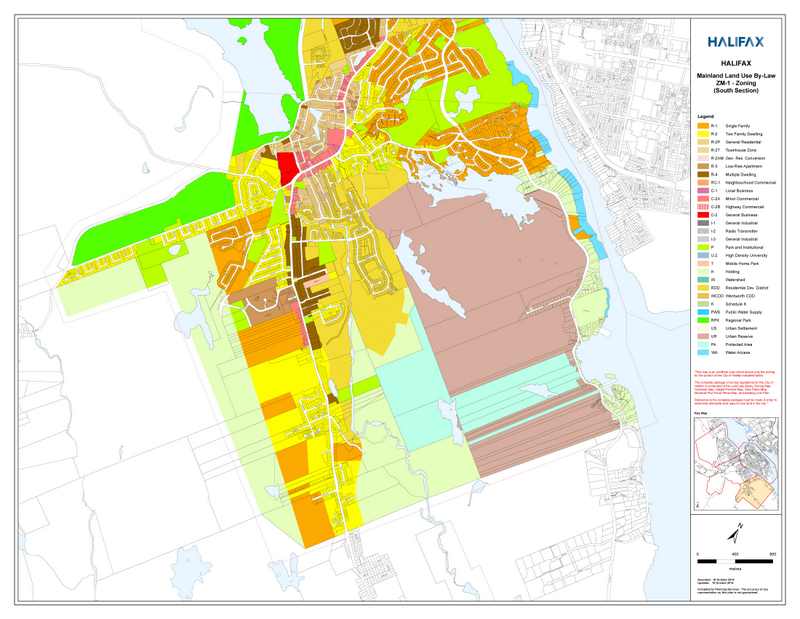Viewport: 800px width, 619px height.
Task: Click the 'Key Map' heading text
Action: (x=700, y=413)
